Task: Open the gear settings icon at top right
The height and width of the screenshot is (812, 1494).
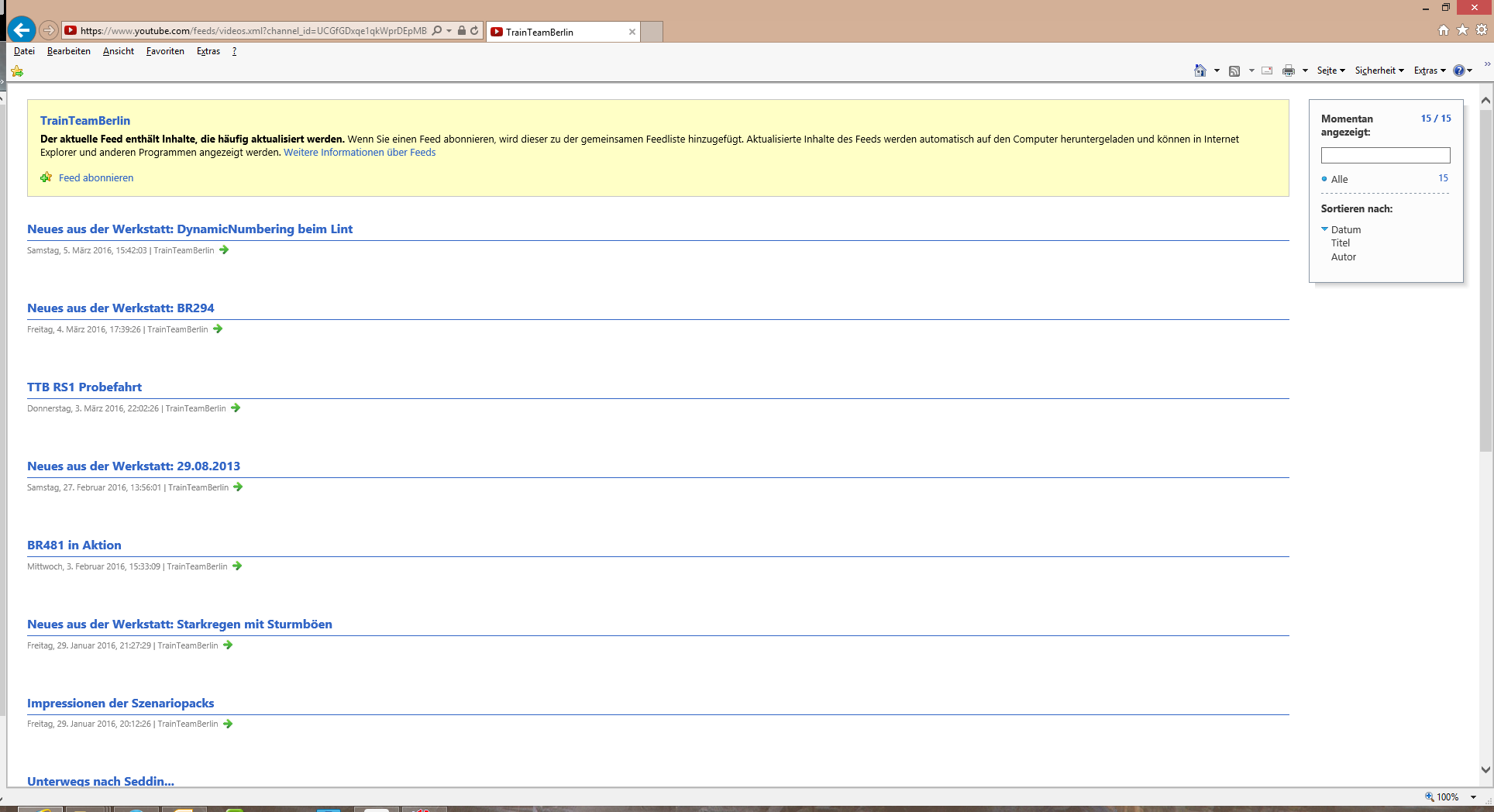Action: click(1482, 30)
